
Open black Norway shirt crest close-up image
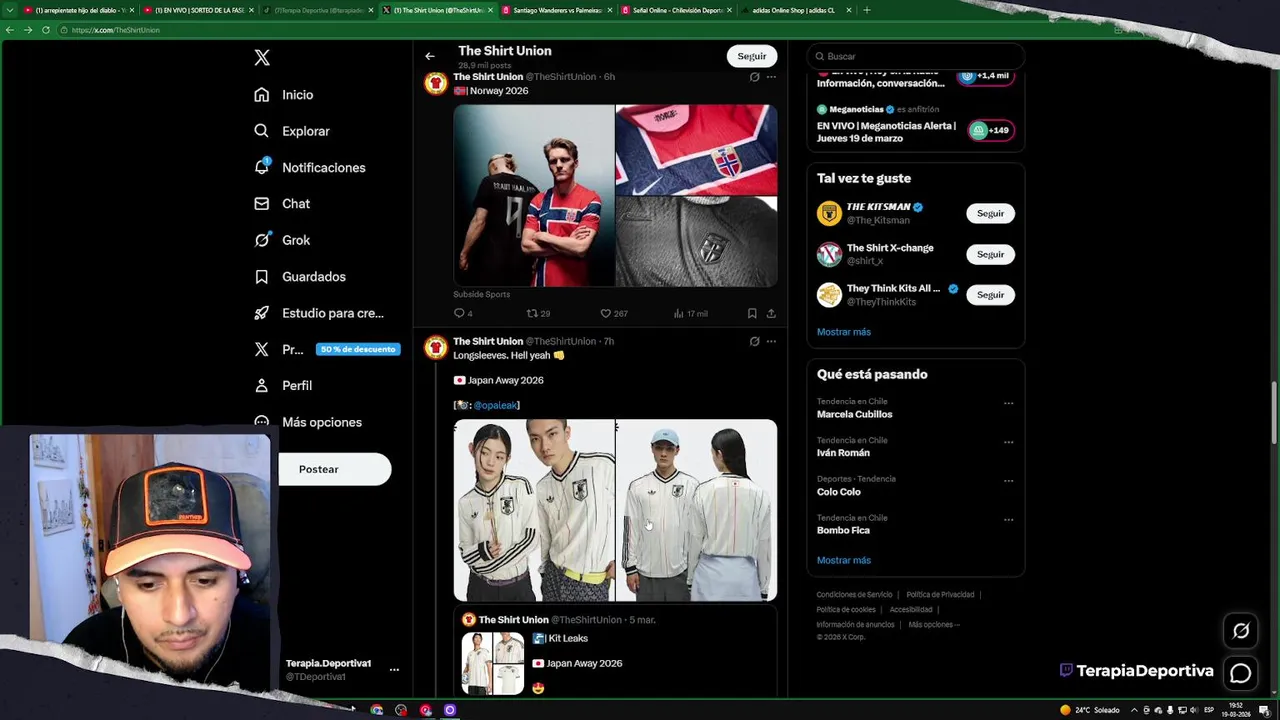click(x=696, y=242)
